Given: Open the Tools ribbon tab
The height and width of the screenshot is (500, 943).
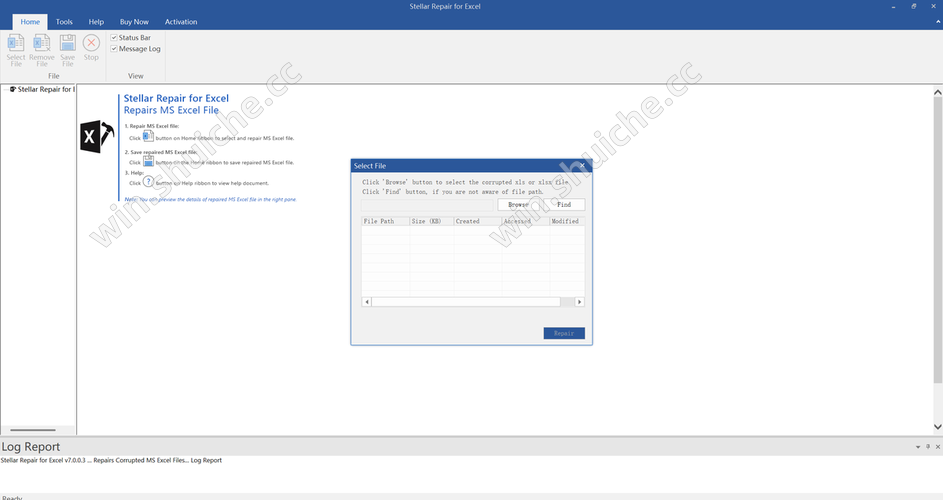Looking at the screenshot, I should click(64, 22).
